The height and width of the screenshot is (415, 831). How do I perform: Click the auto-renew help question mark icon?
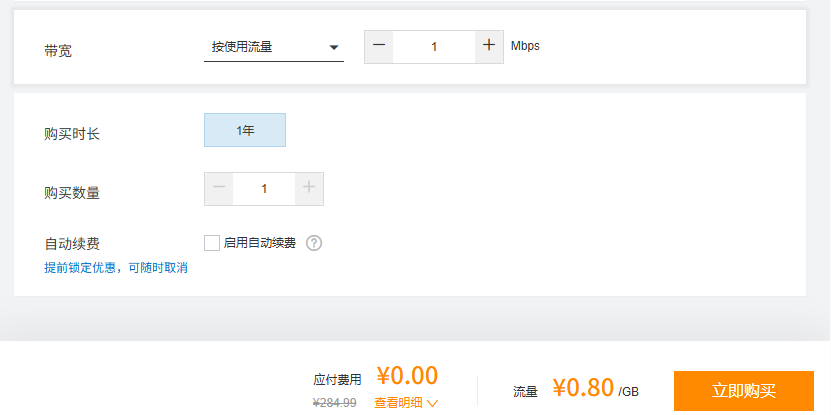(314, 243)
